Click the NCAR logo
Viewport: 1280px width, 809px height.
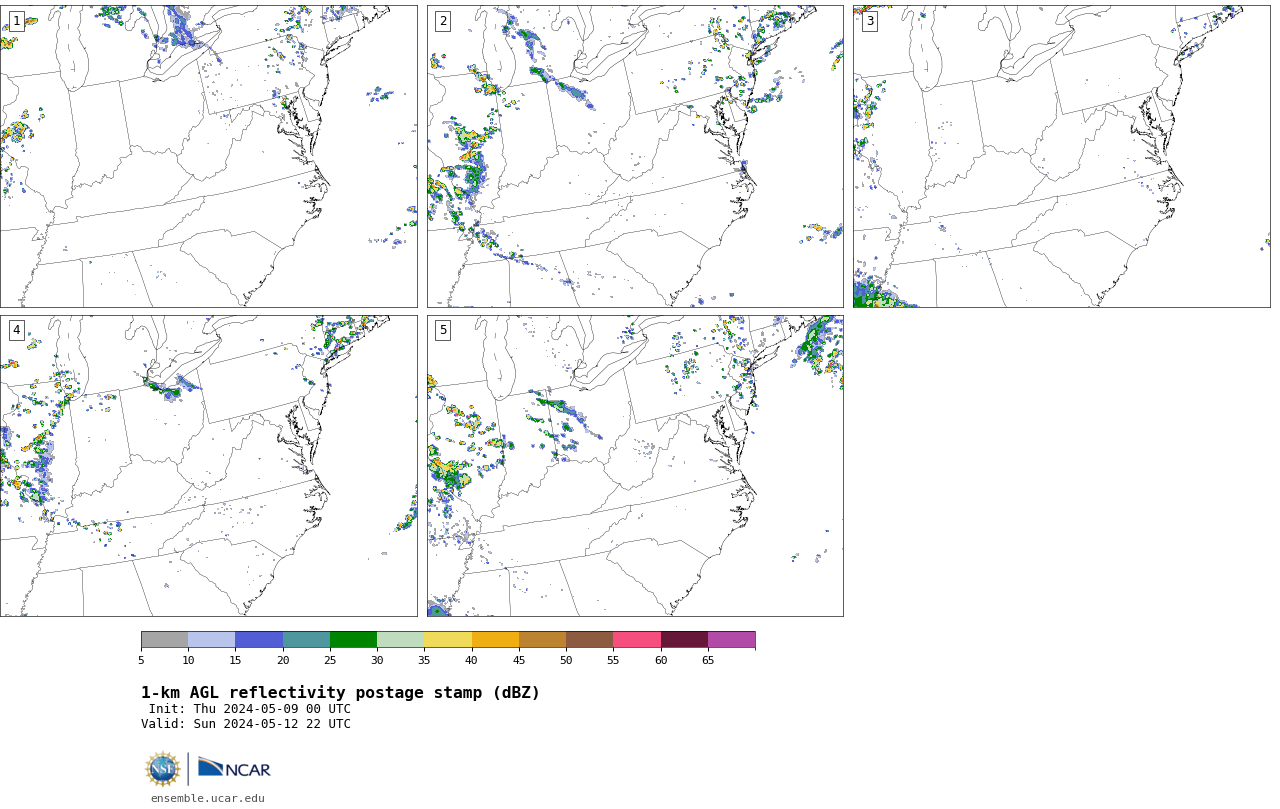[234, 768]
